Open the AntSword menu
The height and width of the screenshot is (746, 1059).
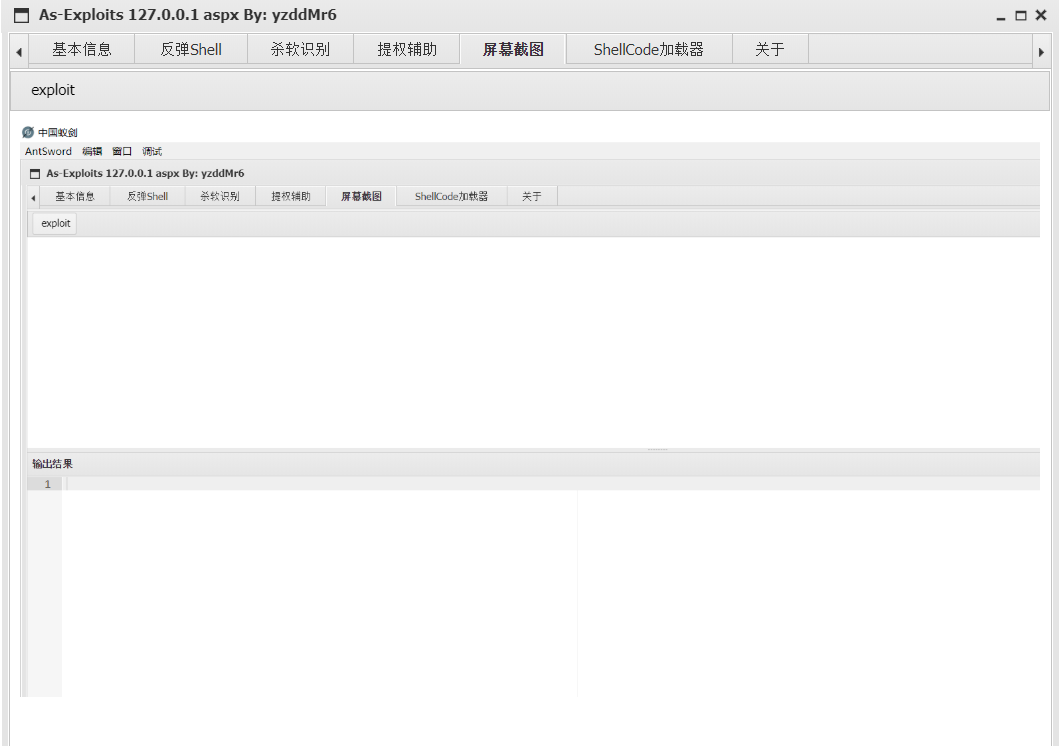pos(48,151)
